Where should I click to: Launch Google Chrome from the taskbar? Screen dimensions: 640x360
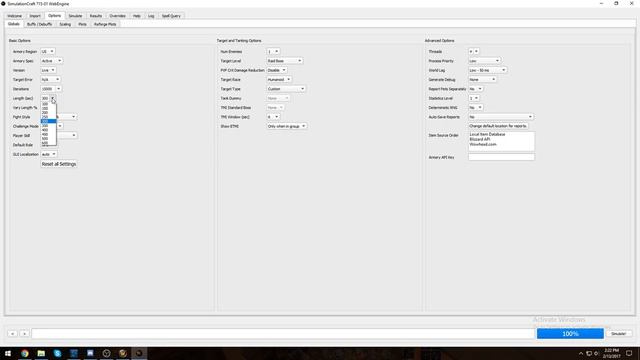pos(24,353)
